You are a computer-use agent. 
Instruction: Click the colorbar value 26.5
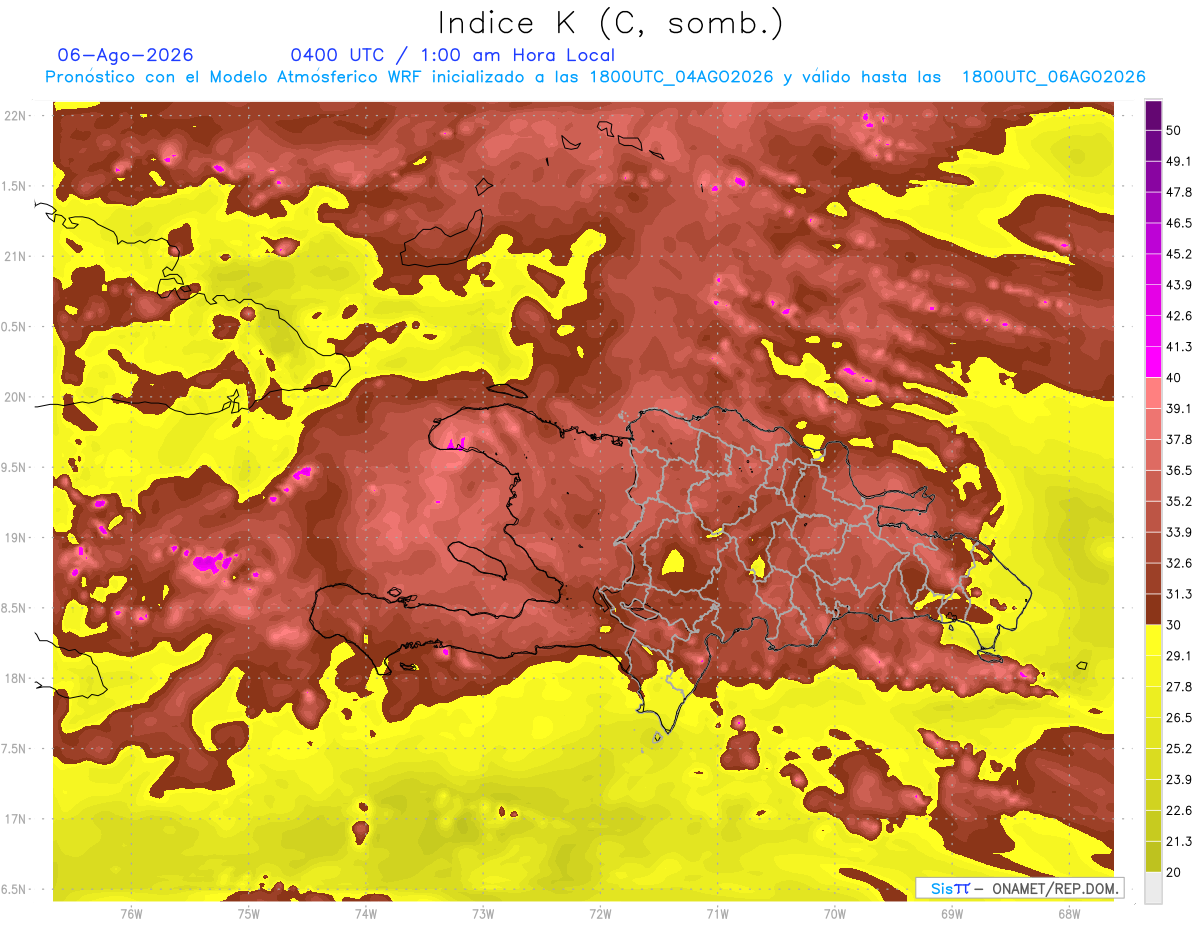(1179, 717)
